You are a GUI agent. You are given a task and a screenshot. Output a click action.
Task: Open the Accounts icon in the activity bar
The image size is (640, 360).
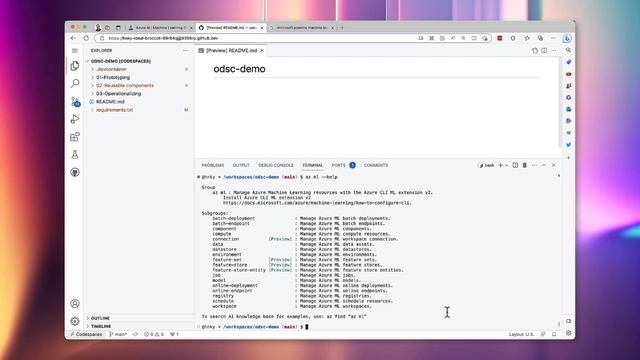(x=75, y=304)
